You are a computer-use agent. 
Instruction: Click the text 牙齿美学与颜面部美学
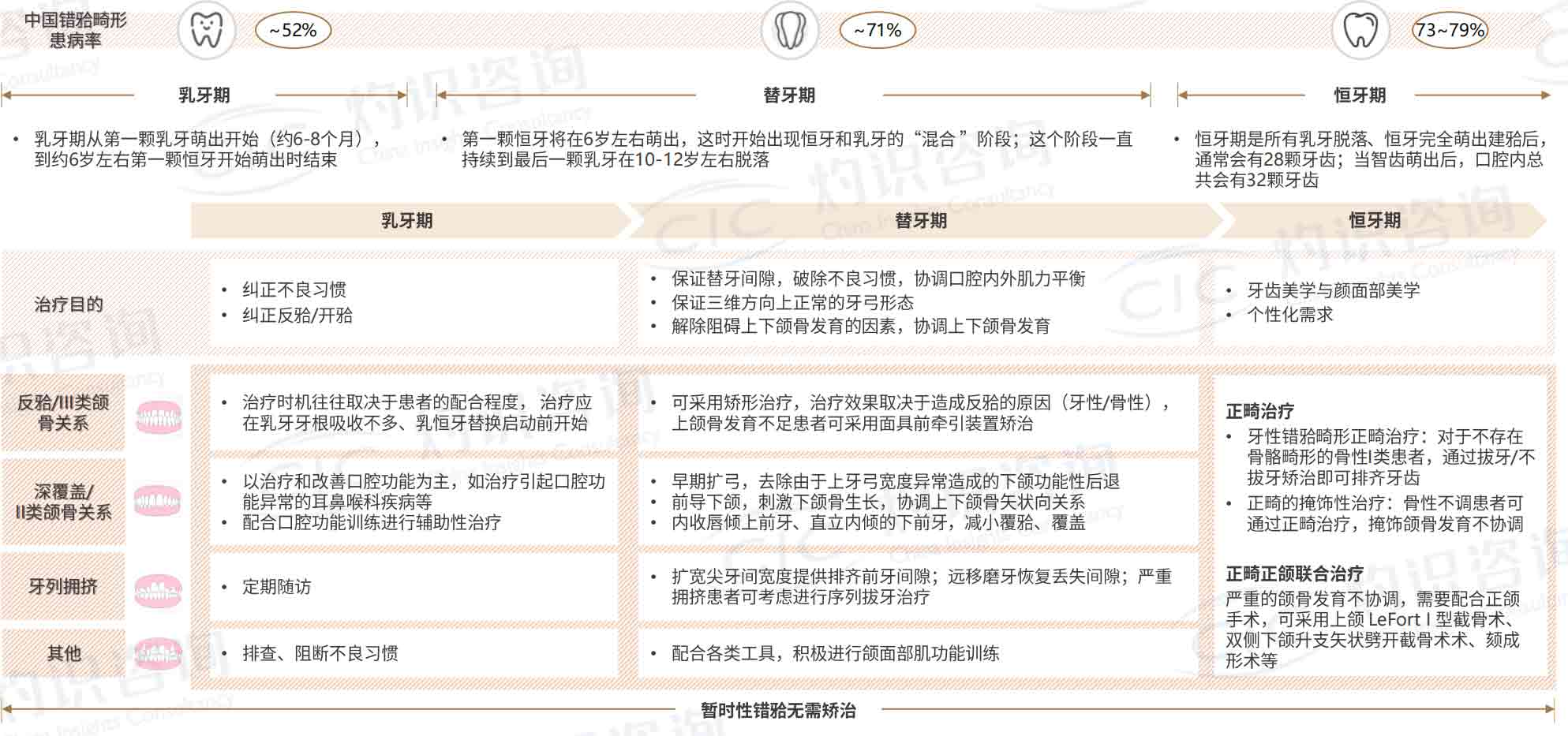[x=1334, y=290]
